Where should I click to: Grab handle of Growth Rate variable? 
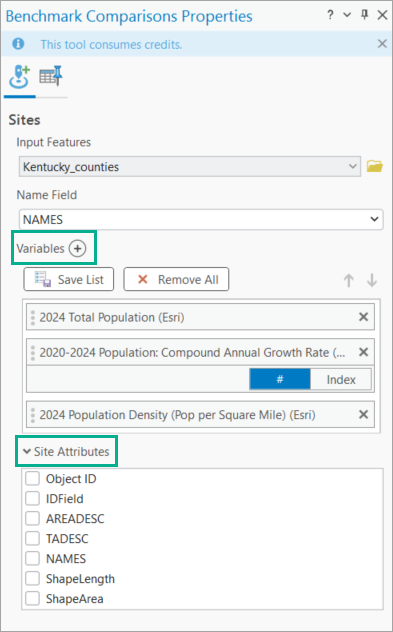click(x=33, y=352)
